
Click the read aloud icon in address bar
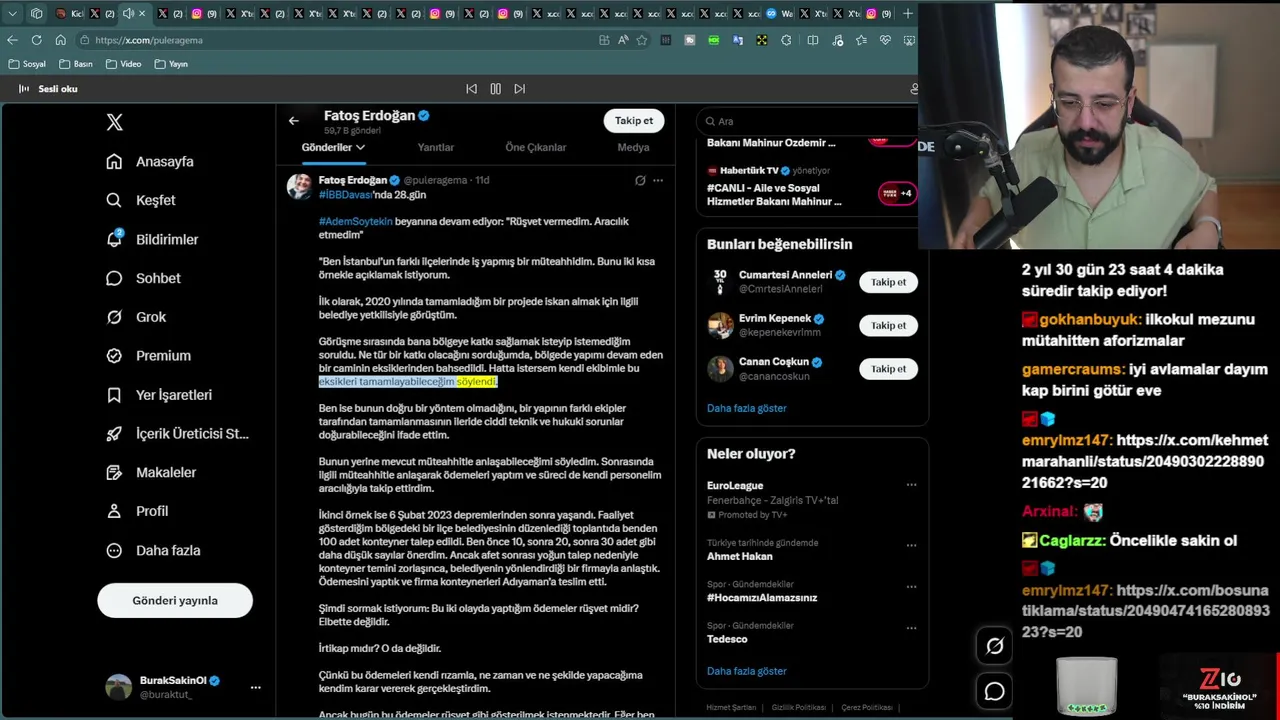(x=623, y=40)
